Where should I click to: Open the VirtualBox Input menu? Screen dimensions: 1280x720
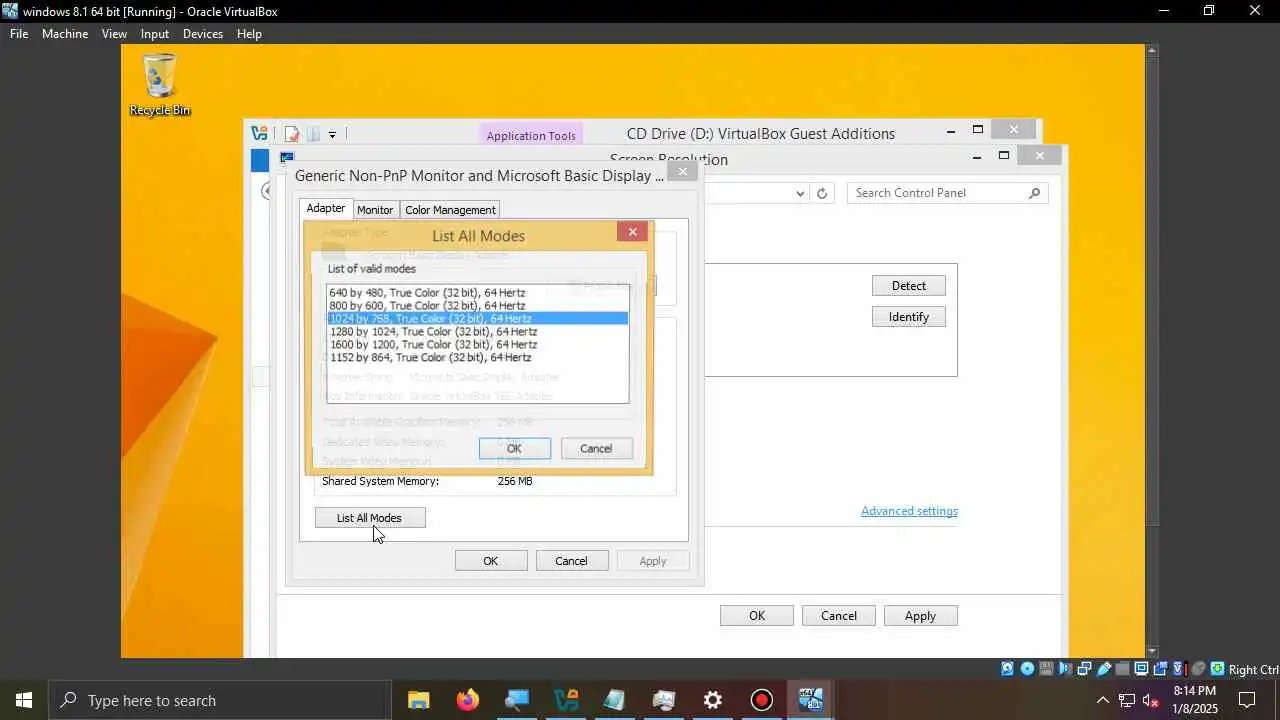(155, 34)
